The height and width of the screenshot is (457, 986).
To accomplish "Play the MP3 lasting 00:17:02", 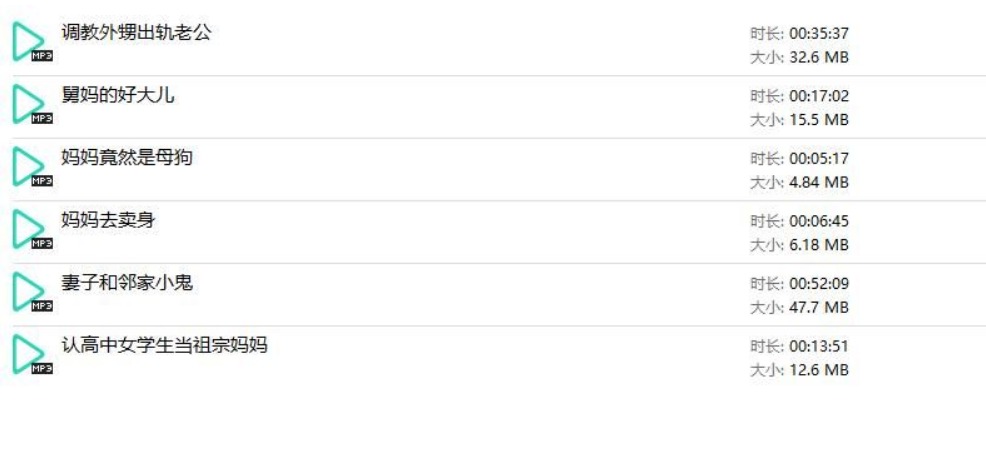I will point(31,104).
